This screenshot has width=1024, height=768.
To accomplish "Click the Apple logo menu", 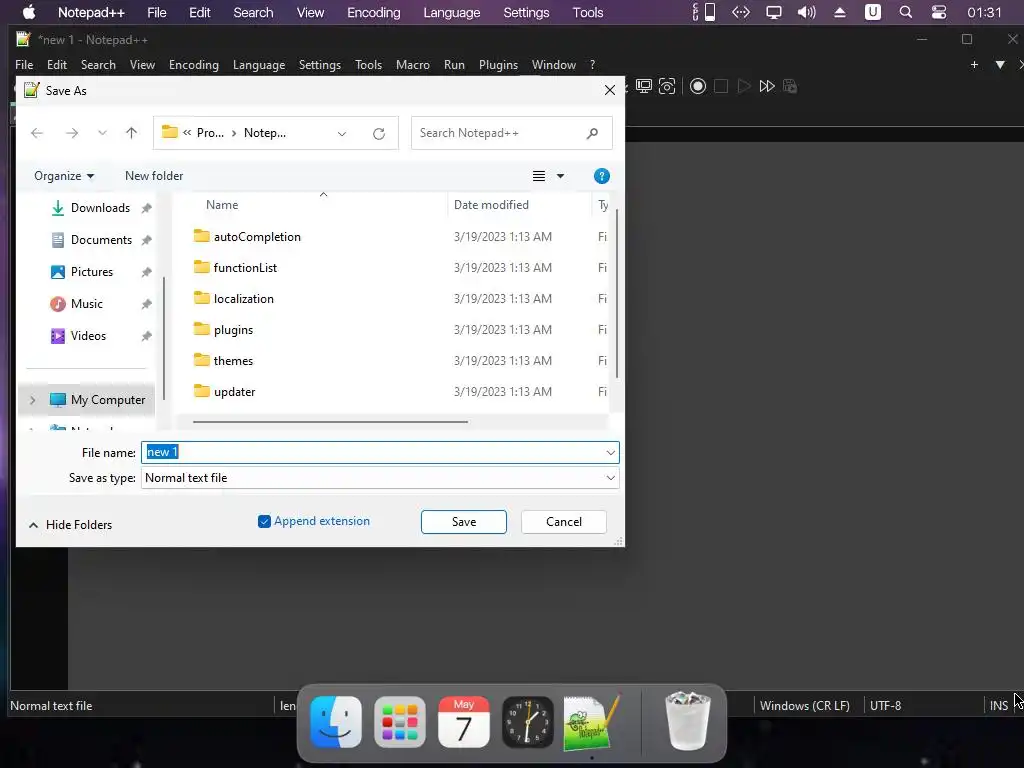I will (x=29, y=12).
